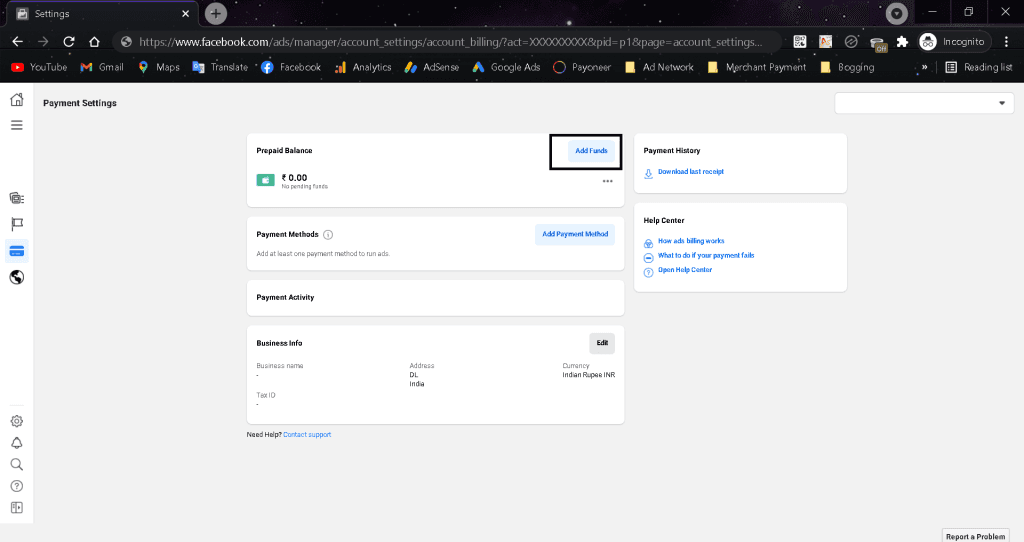Open the YouTube bookmark
The height and width of the screenshot is (542, 1024).
click(x=39, y=67)
